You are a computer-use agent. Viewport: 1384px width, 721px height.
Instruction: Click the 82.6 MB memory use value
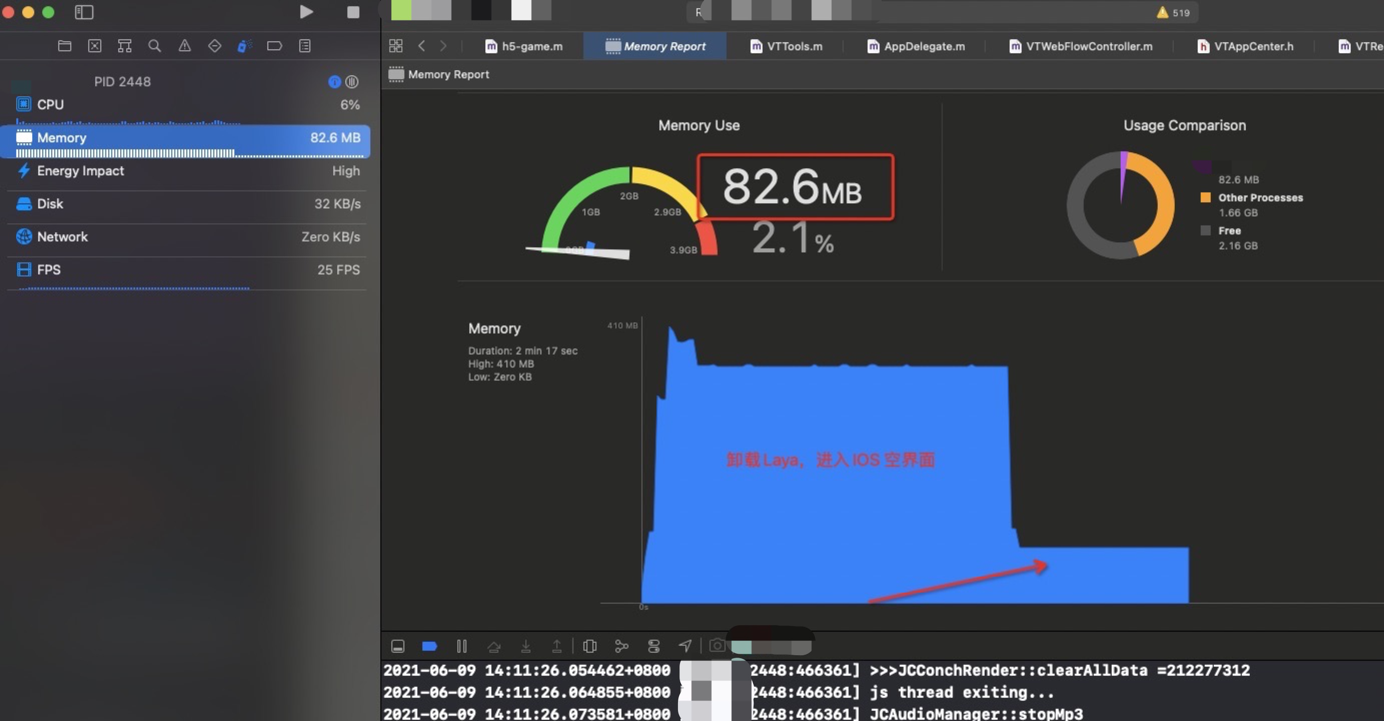coord(792,187)
